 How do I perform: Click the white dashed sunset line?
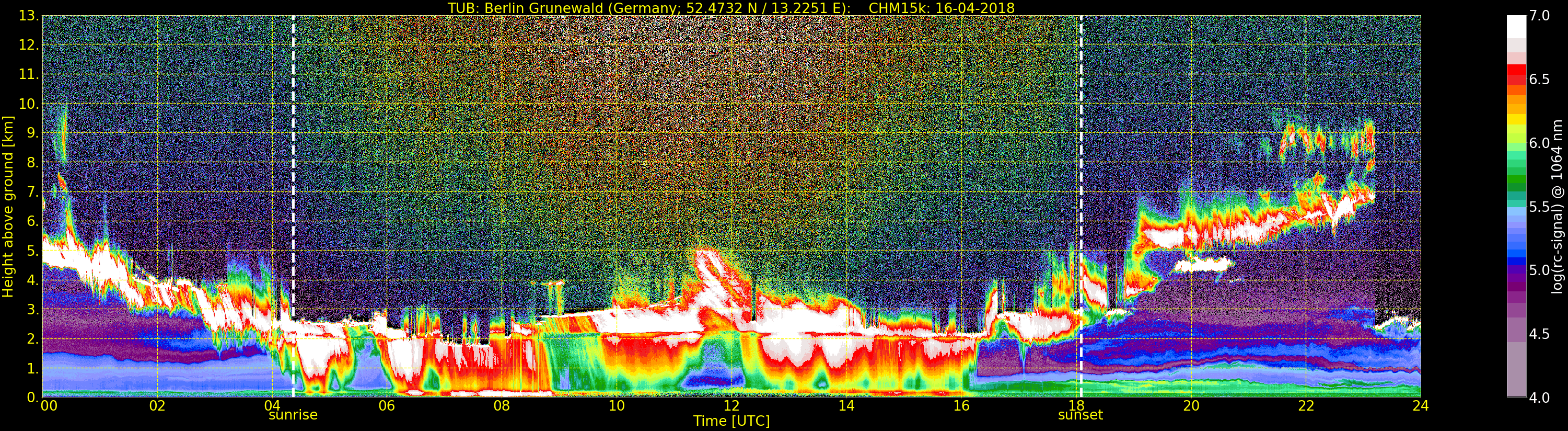[x=1081, y=206]
